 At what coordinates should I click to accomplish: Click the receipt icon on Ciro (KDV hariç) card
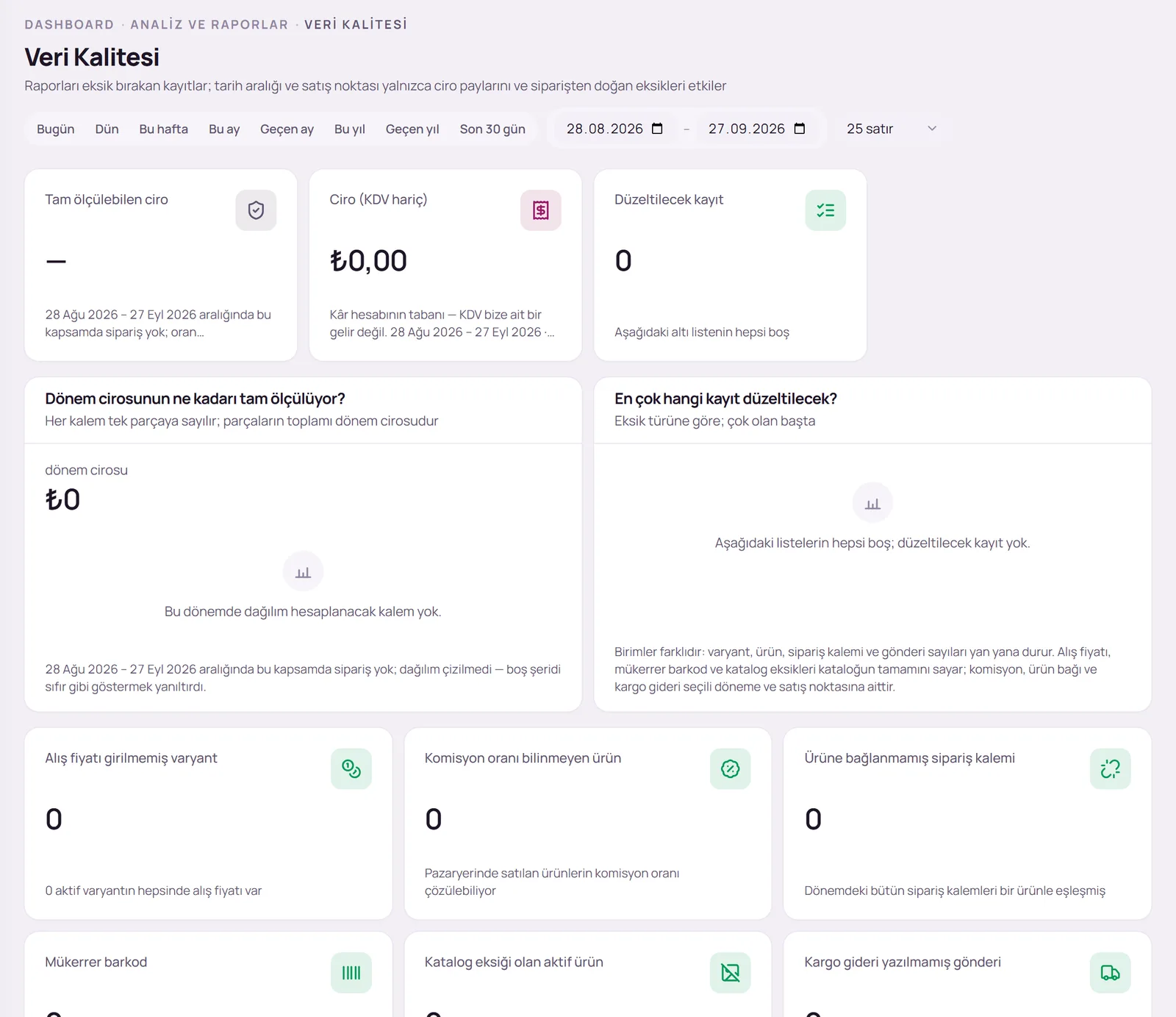click(541, 210)
